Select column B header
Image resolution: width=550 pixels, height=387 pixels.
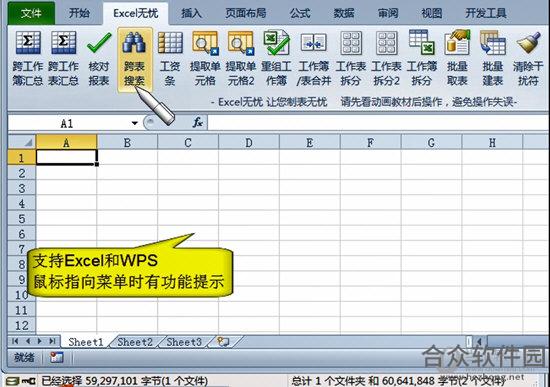[x=127, y=142]
